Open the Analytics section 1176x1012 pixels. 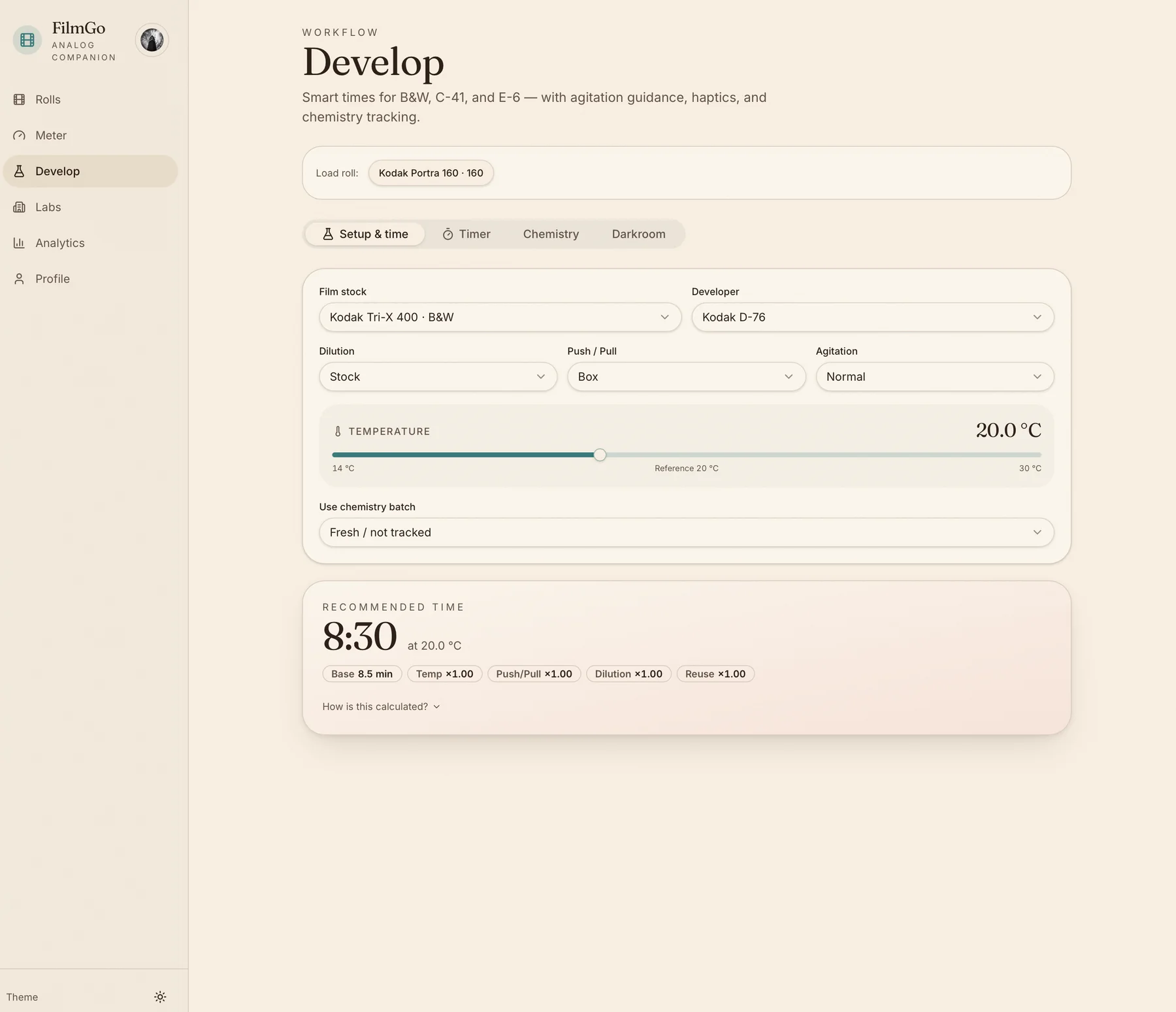[90, 243]
